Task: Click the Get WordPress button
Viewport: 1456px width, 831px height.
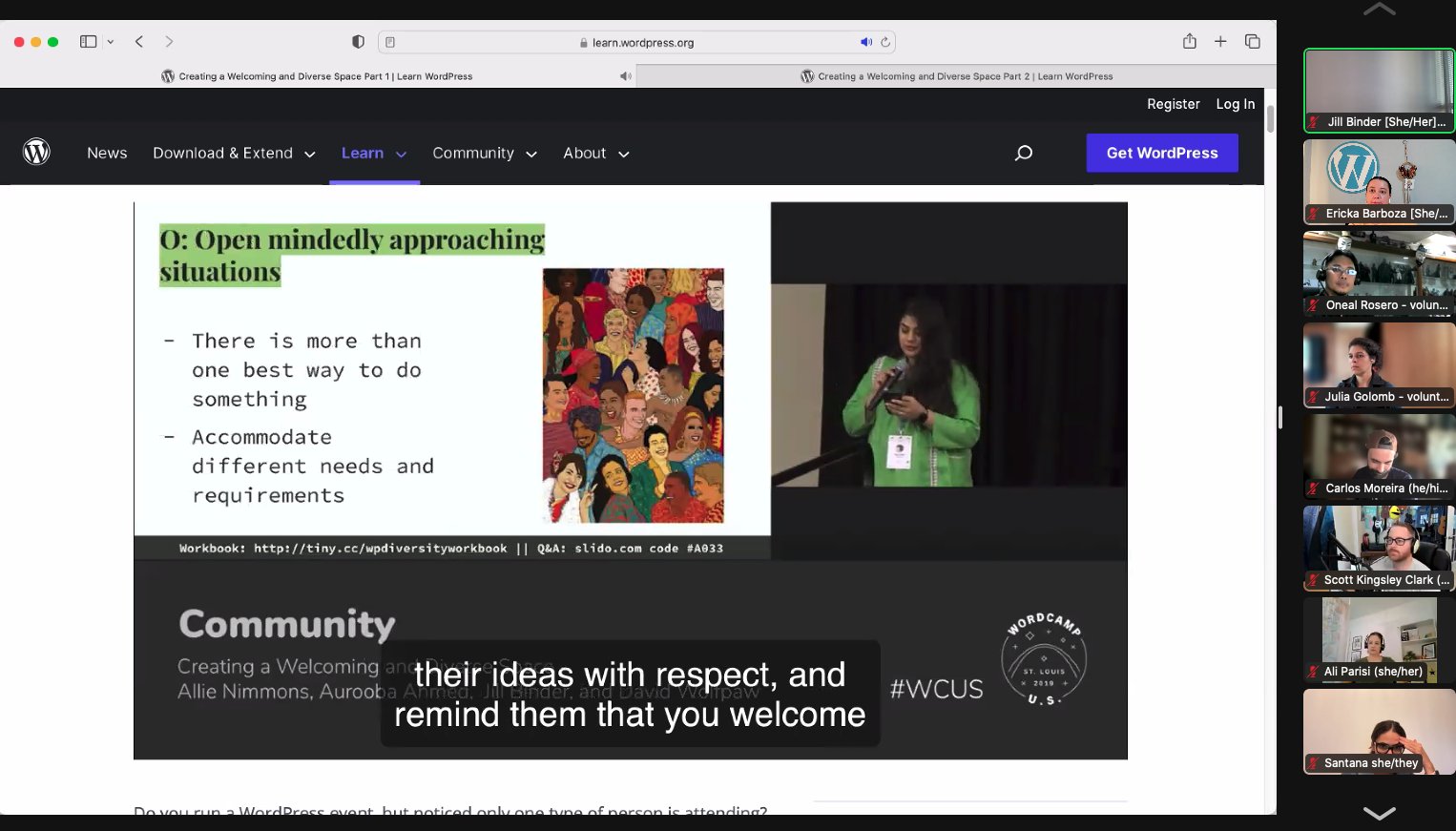Action: 1162,153
